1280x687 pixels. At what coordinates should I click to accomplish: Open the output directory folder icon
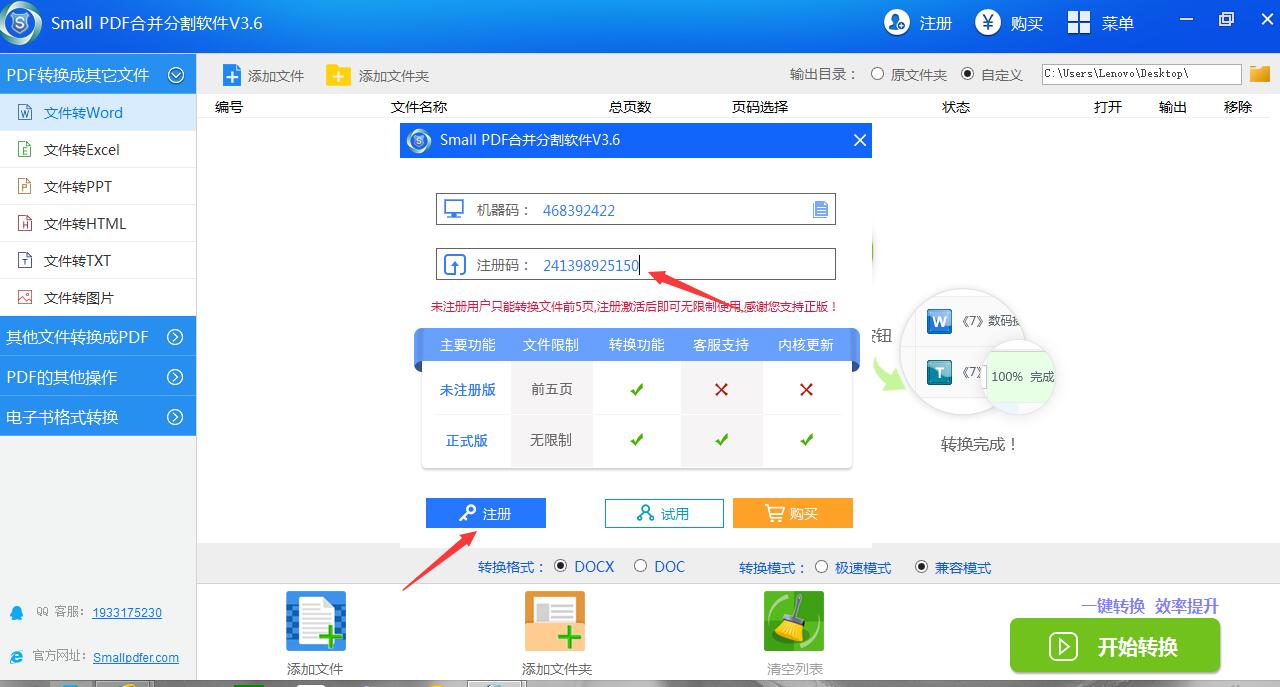coord(1260,74)
